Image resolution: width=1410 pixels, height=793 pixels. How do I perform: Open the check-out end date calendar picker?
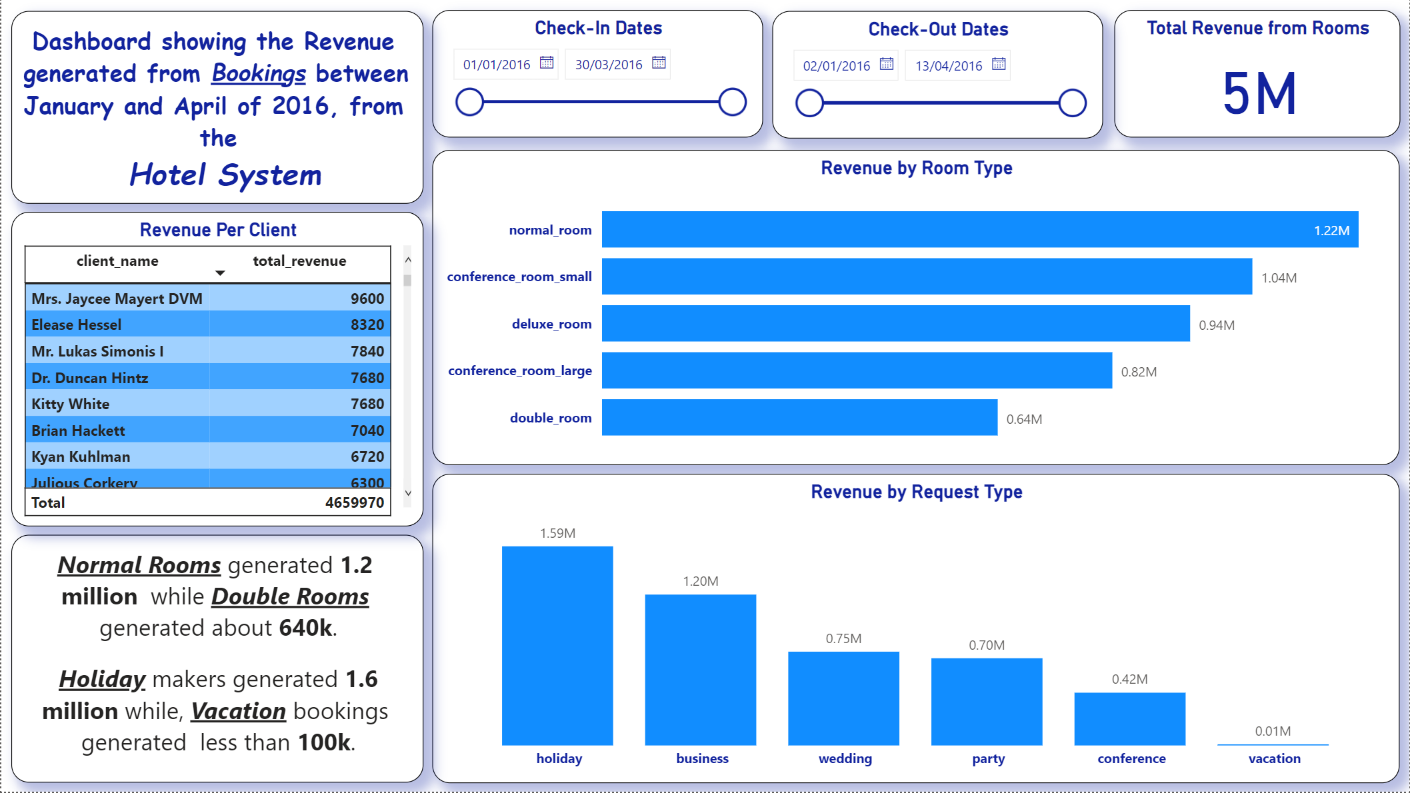(x=998, y=63)
